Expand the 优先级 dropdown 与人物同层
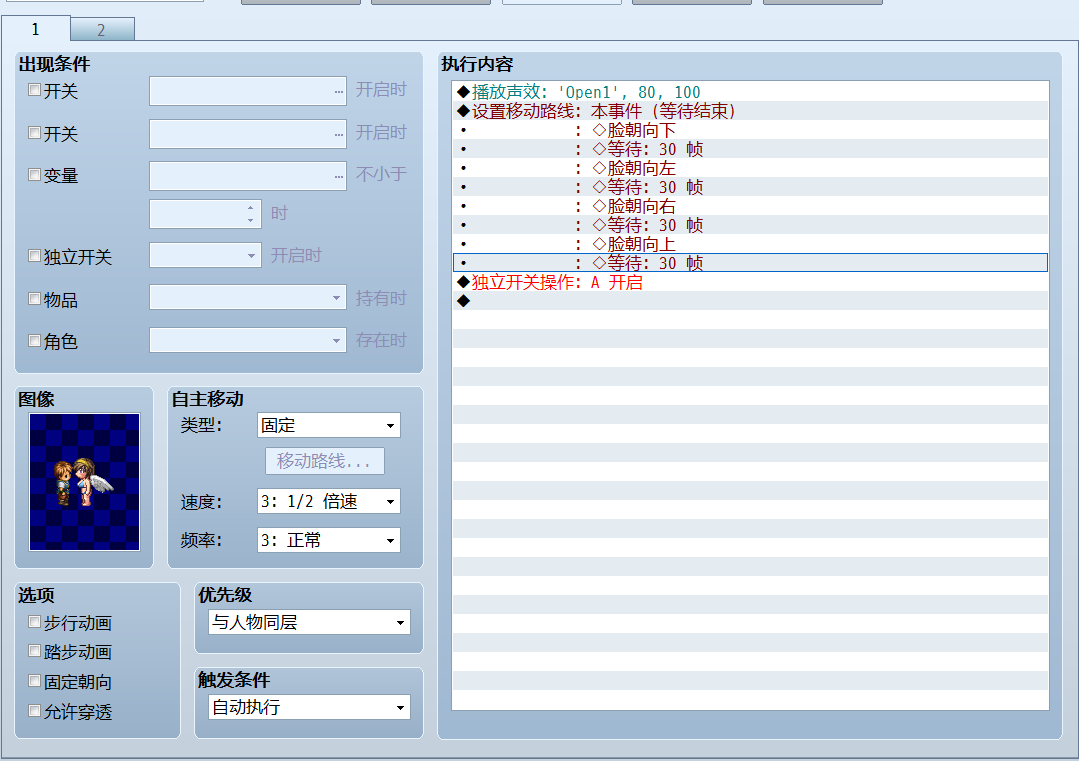 click(x=309, y=622)
